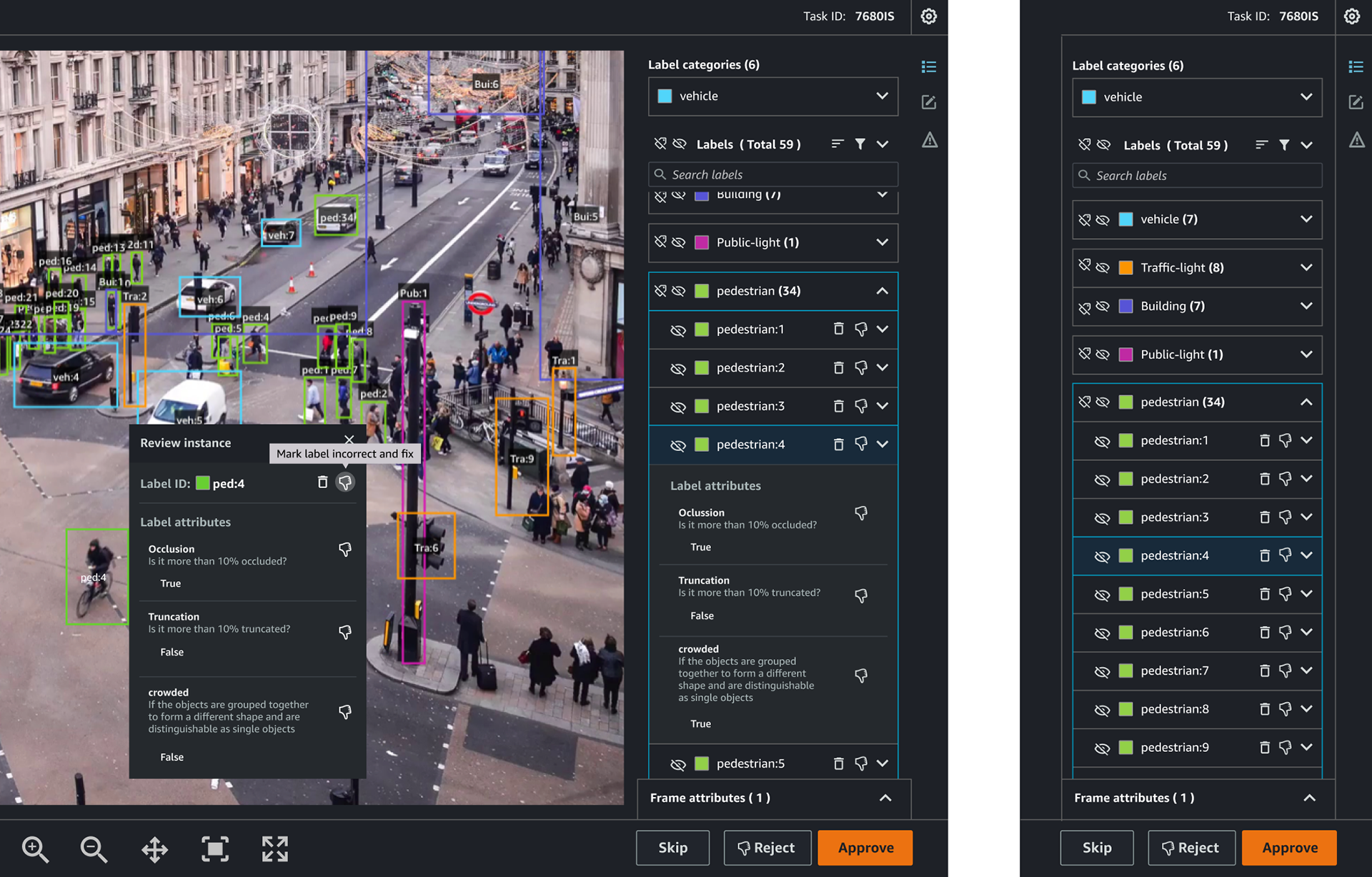Toggle visibility of pedestrian:7 in right panel
Image resolution: width=1372 pixels, height=877 pixels.
[x=1102, y=671]
